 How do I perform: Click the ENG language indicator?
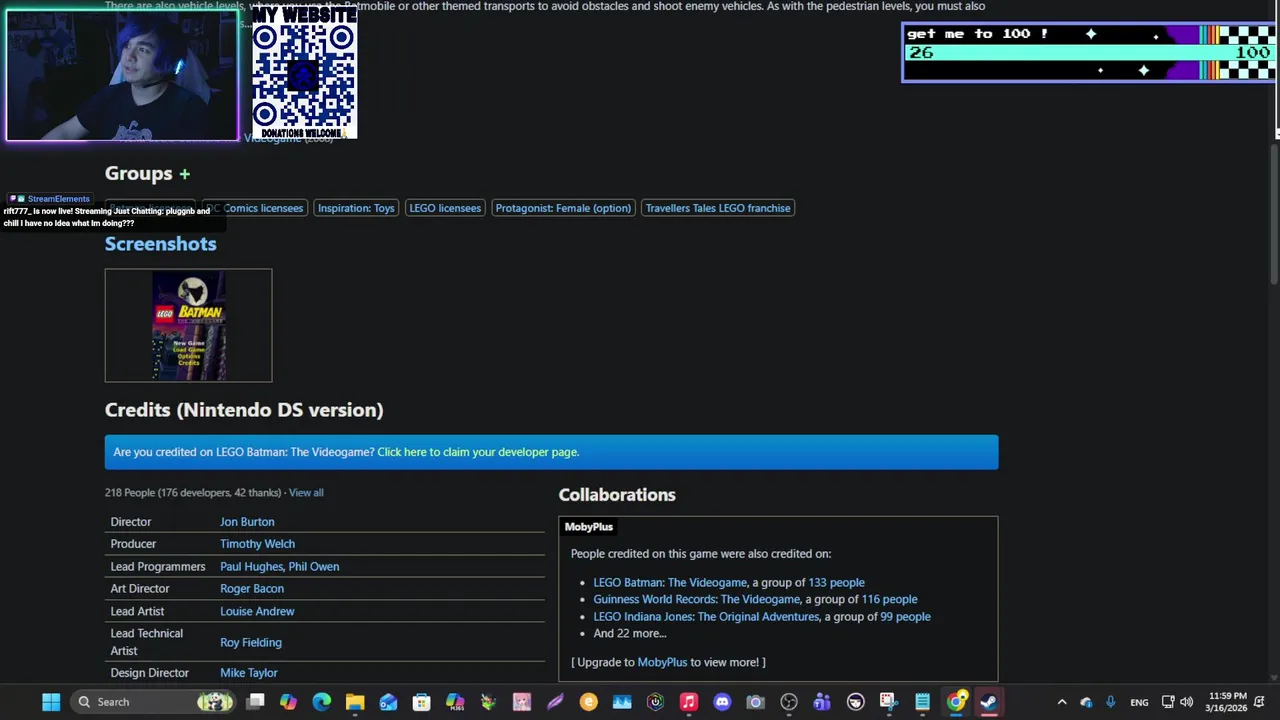(1139, 702)
